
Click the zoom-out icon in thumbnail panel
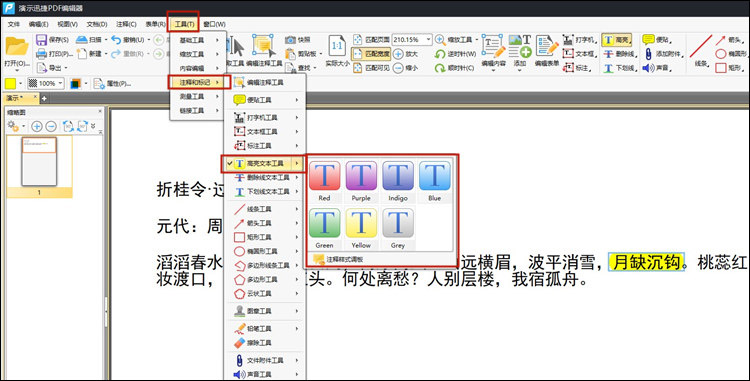[51, 126]
